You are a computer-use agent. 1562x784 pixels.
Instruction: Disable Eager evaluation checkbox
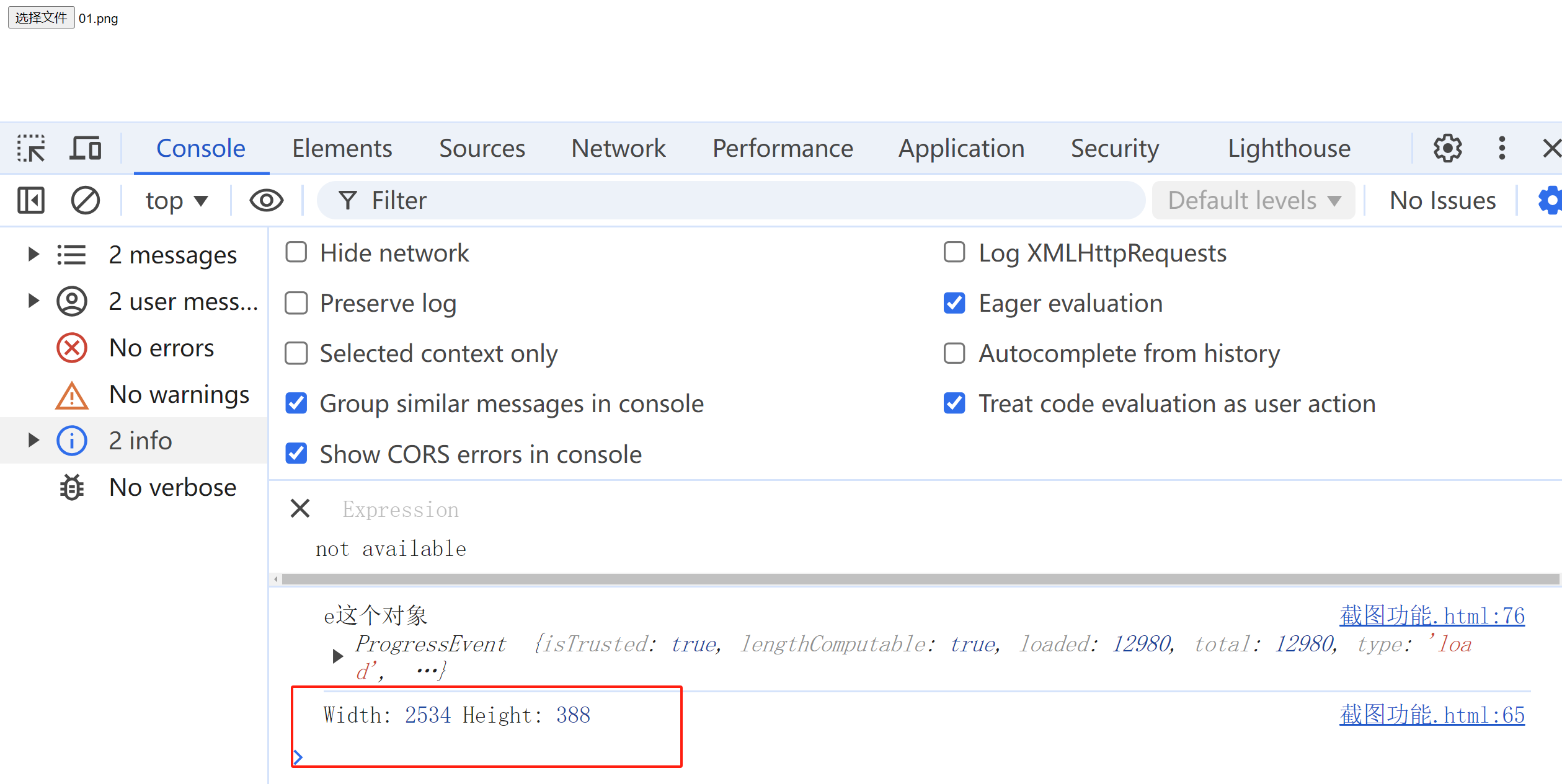pos(954,304)
